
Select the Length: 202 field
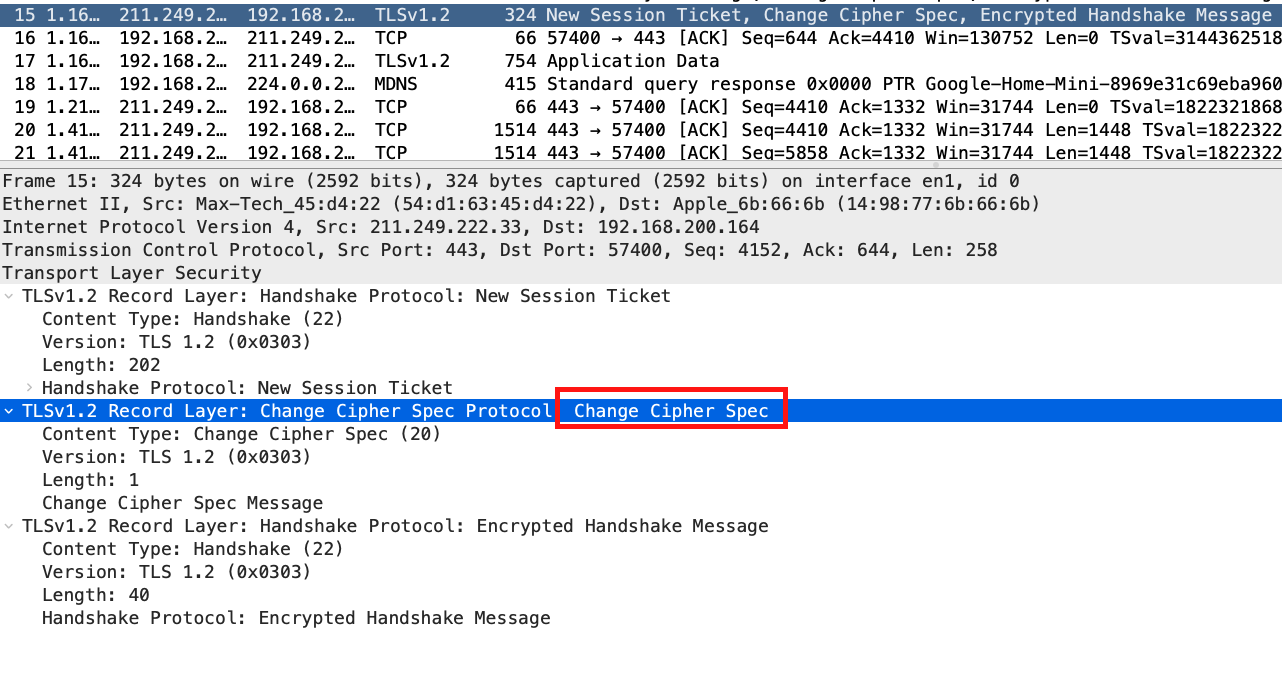tap(101, 365)
